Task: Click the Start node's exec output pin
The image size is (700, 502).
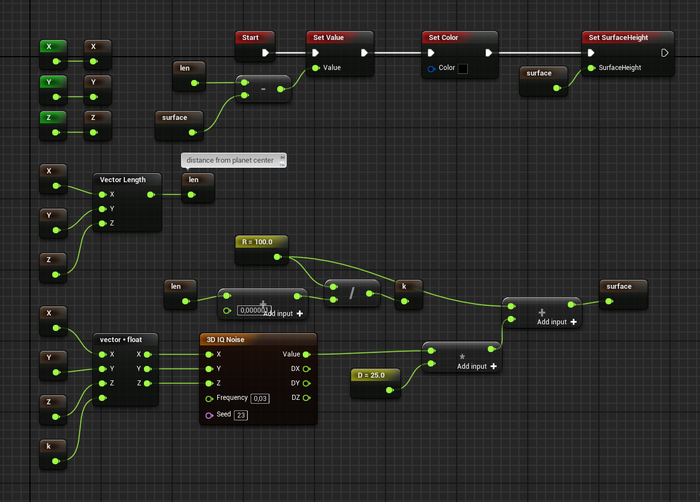Action: tap(265, 53)
